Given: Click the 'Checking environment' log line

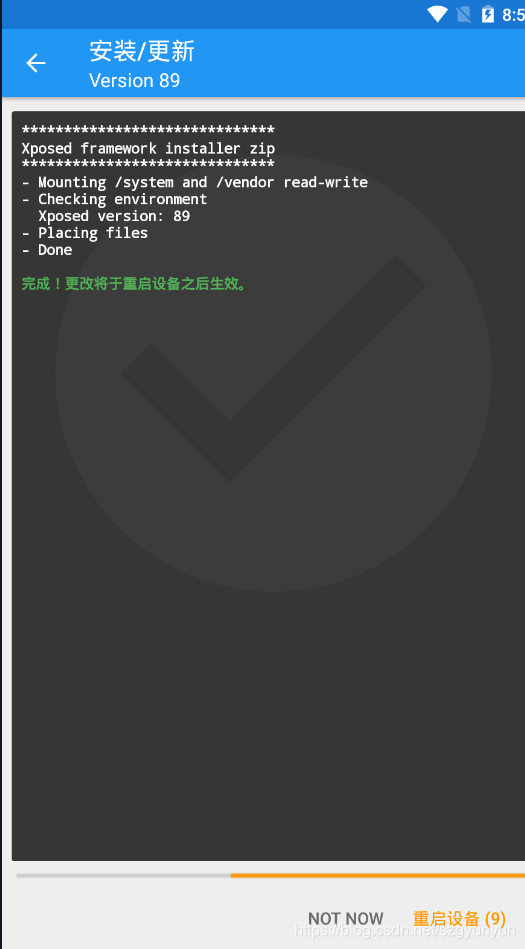Looking at the screenshot, I should coord(114,199).
